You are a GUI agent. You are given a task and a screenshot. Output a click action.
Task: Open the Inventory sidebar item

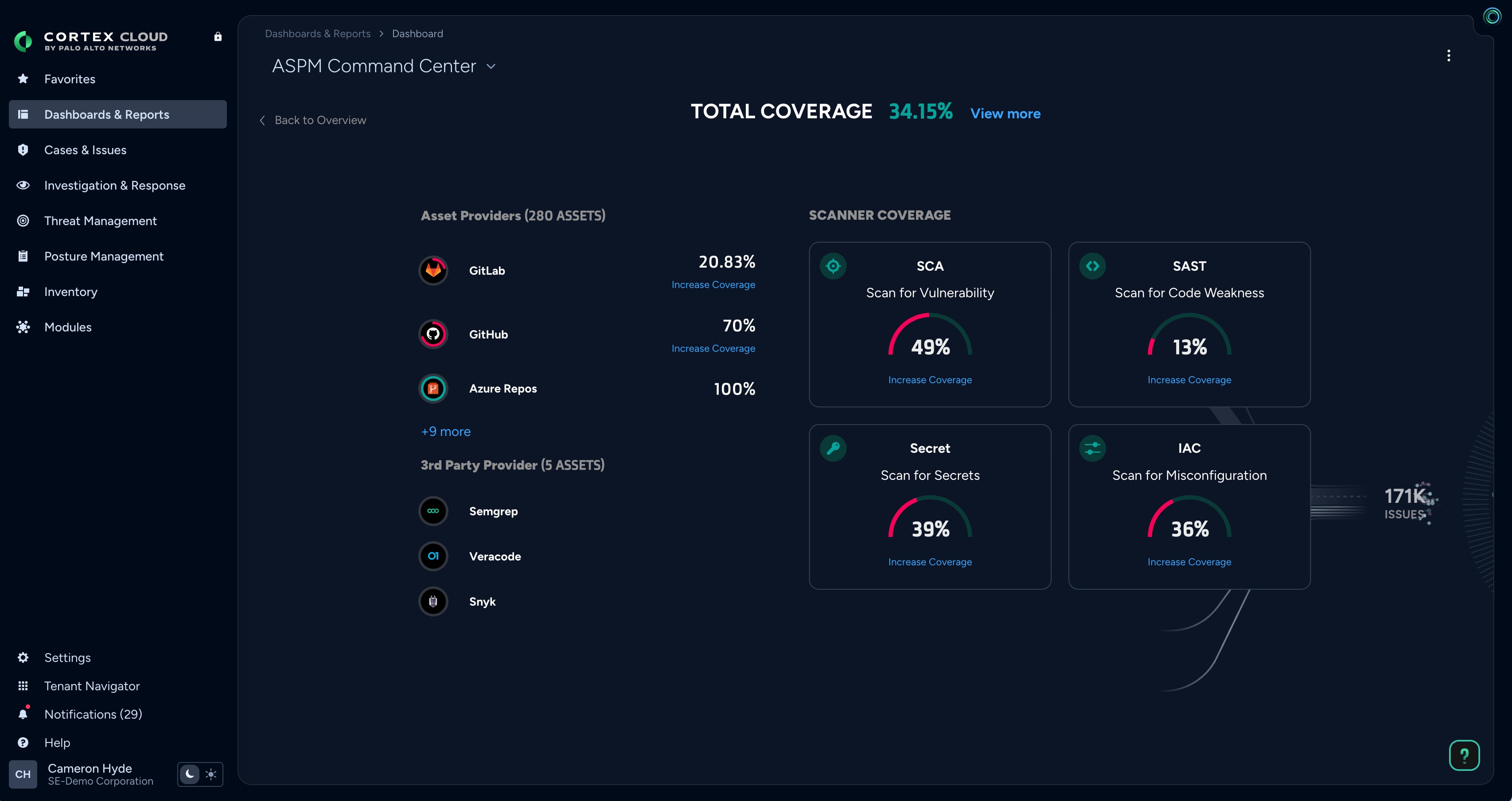70,292
